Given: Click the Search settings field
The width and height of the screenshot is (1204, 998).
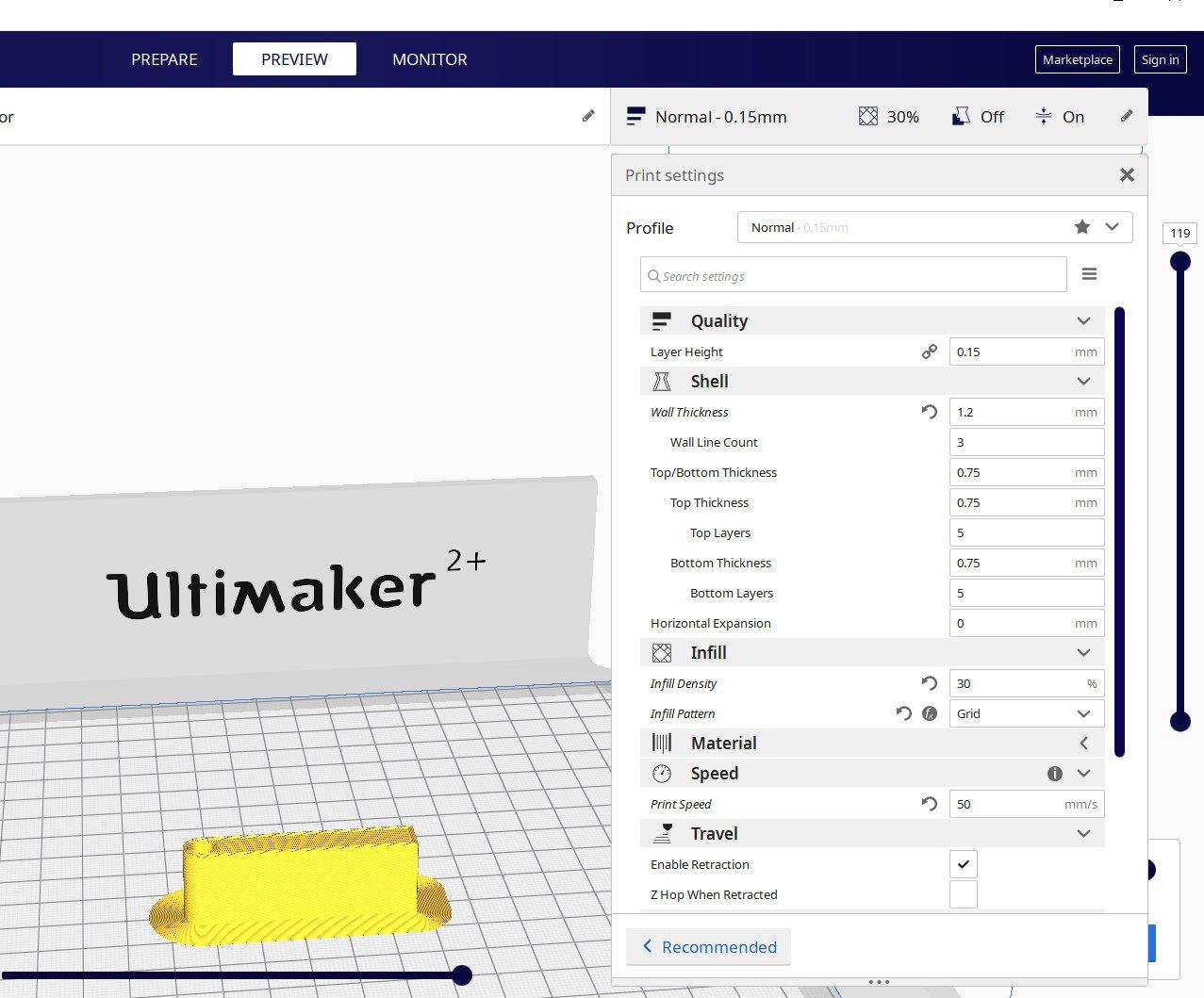Looking at the screenshot, I should 853,275.
